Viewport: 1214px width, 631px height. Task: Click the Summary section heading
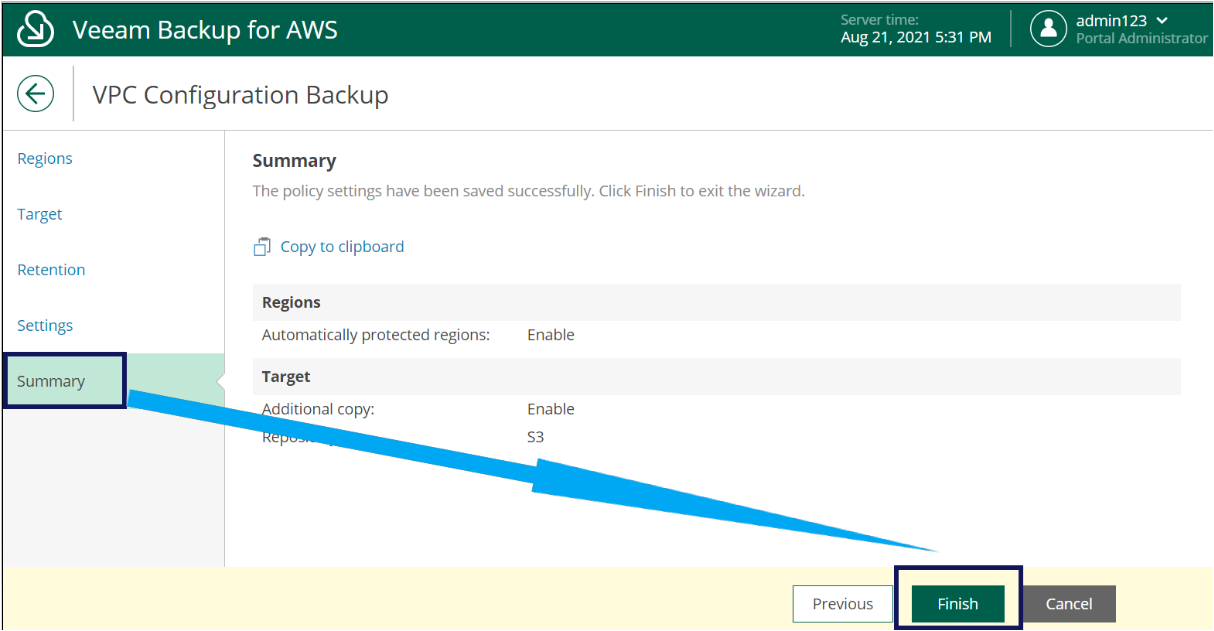click(294, 161)
